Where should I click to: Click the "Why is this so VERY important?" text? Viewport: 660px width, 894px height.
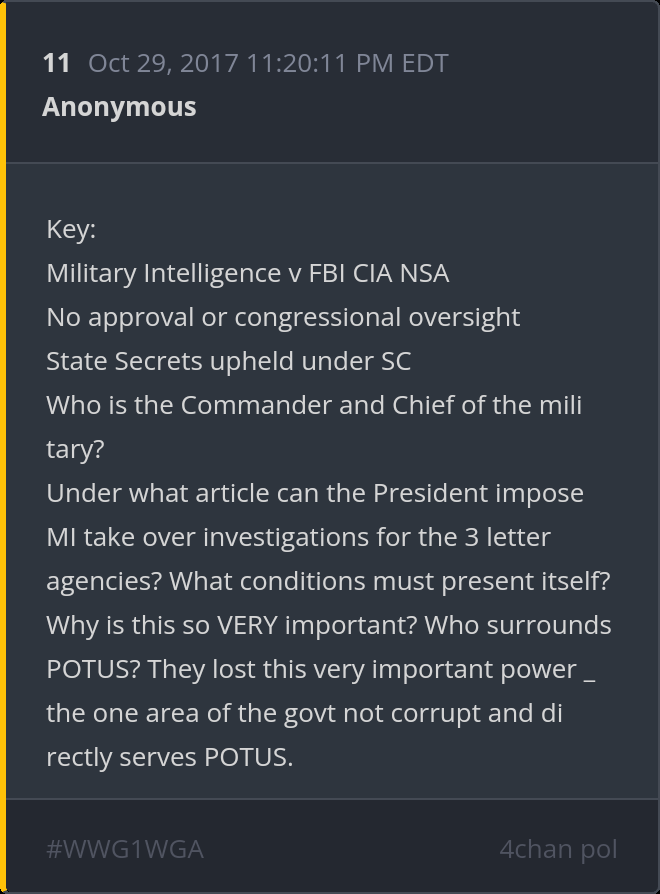click(231, 625)
